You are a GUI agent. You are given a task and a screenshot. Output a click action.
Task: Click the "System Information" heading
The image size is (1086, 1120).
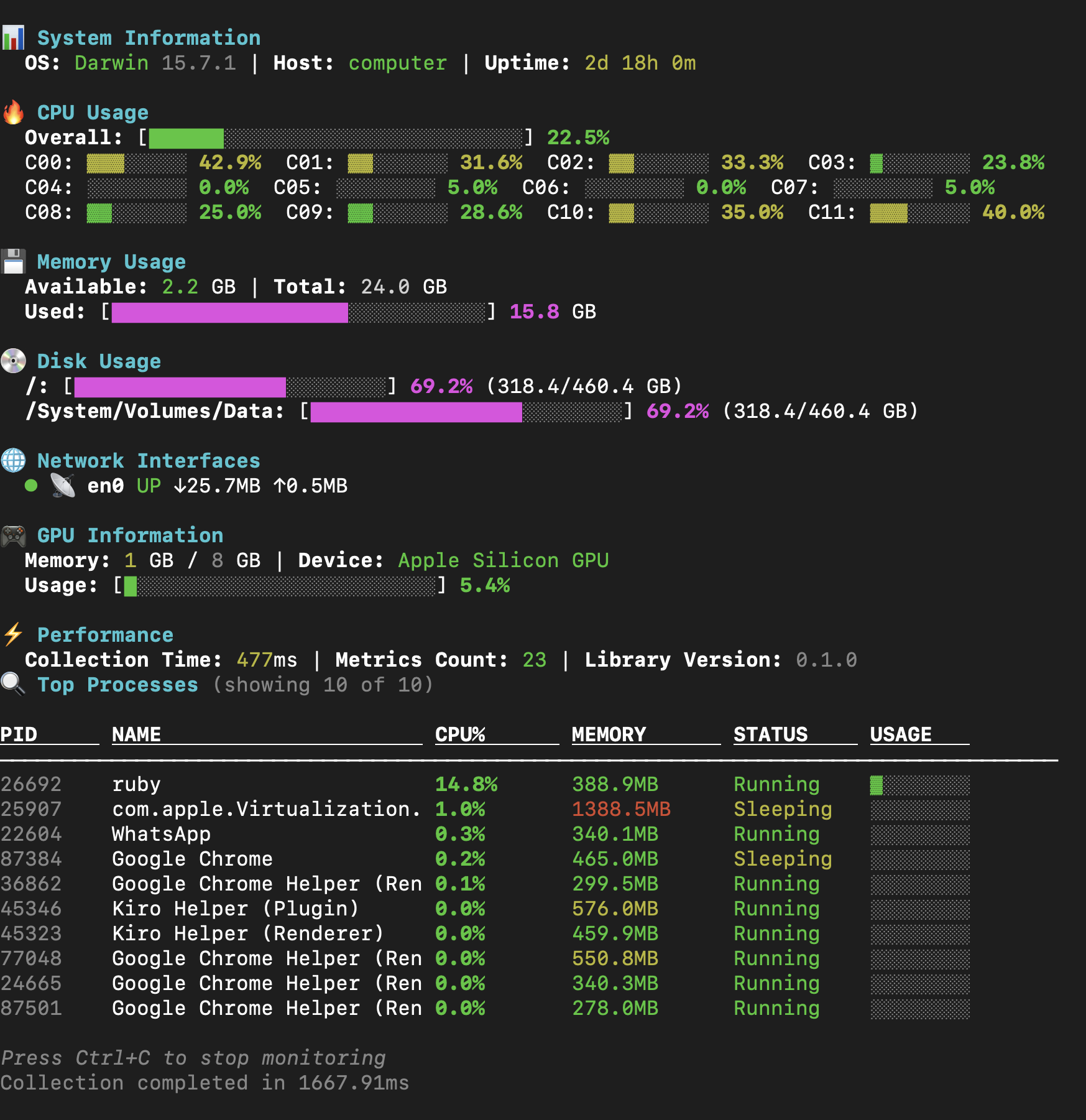point(149,38)
